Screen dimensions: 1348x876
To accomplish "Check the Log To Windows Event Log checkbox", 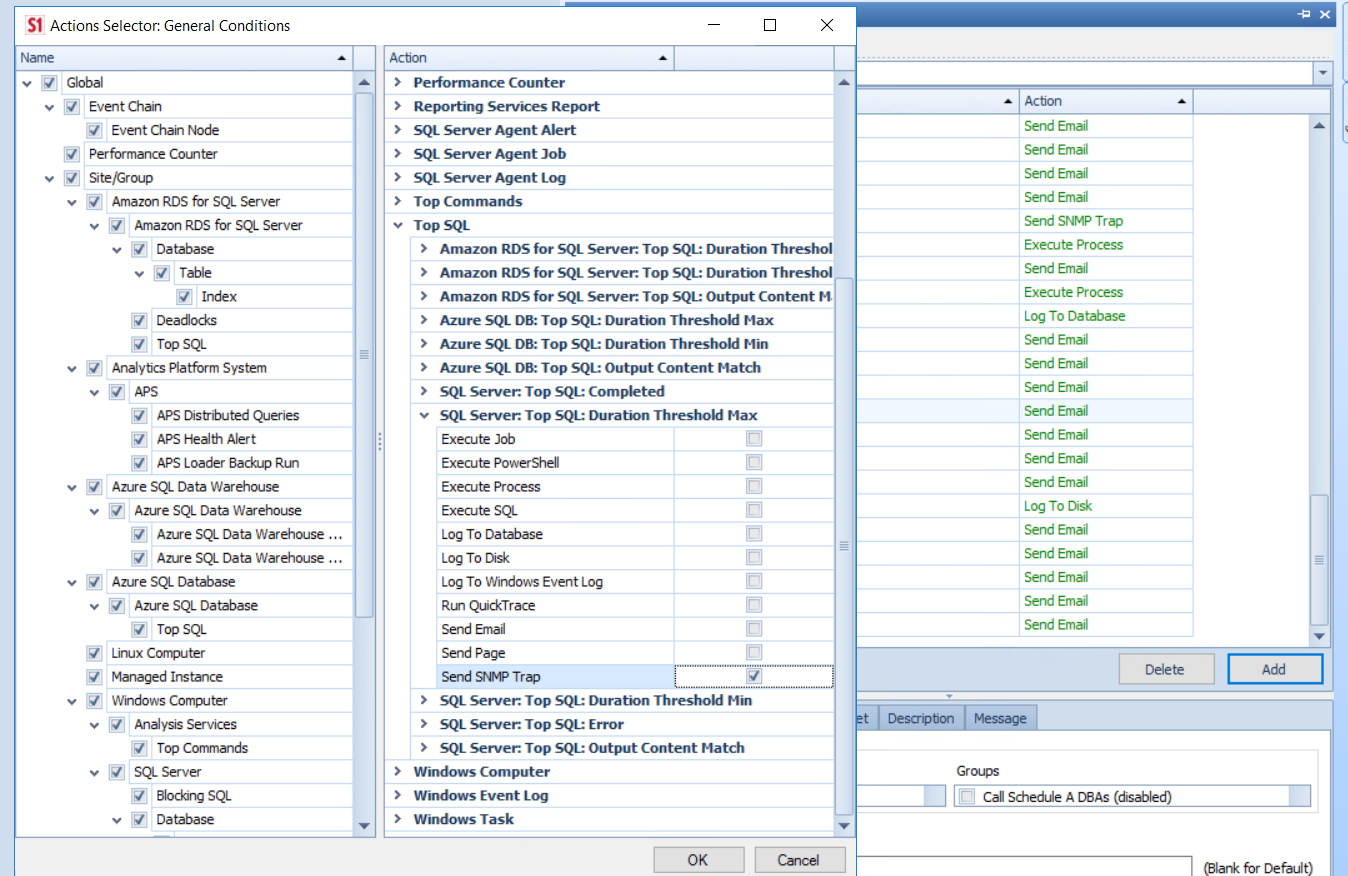I will [x=754, y=582].
